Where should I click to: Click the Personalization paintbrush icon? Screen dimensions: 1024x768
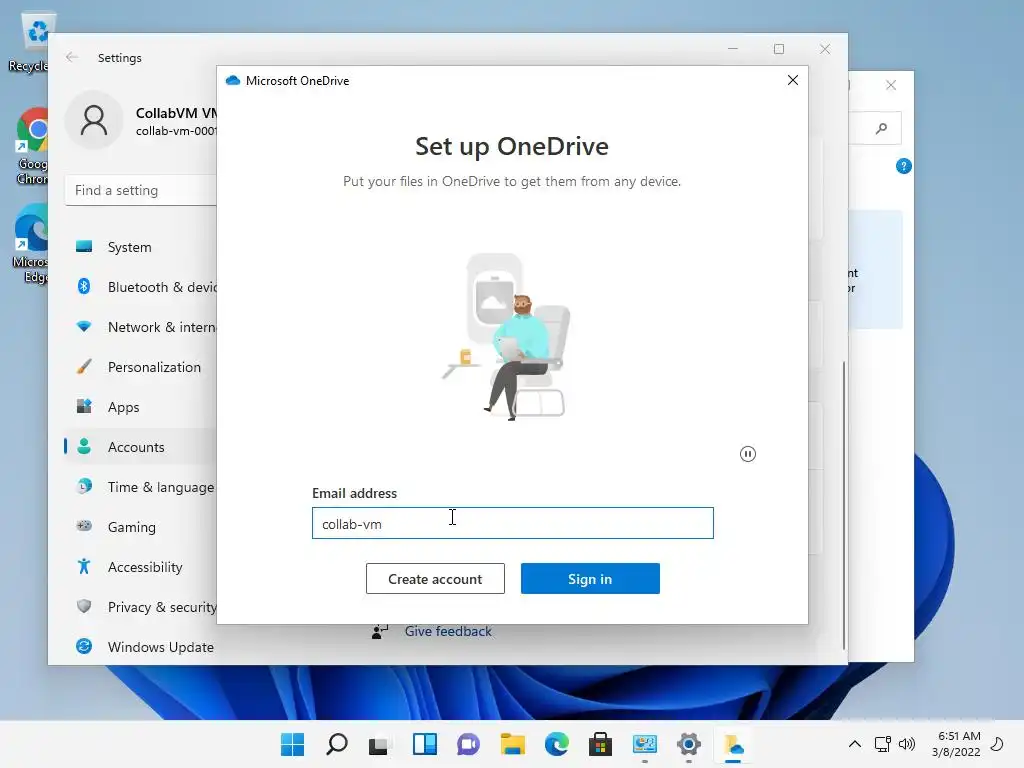84,366
